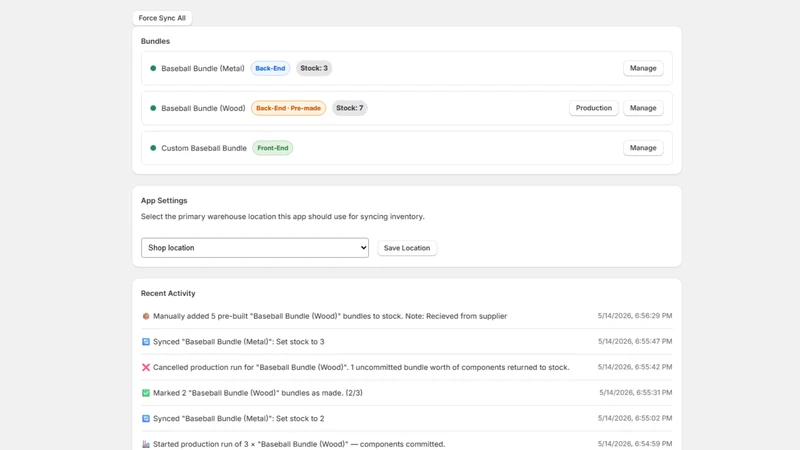The image size is (800, 450).
Task: Click sync icon beside Set stock to 3
Action: (x=146, y=341)
